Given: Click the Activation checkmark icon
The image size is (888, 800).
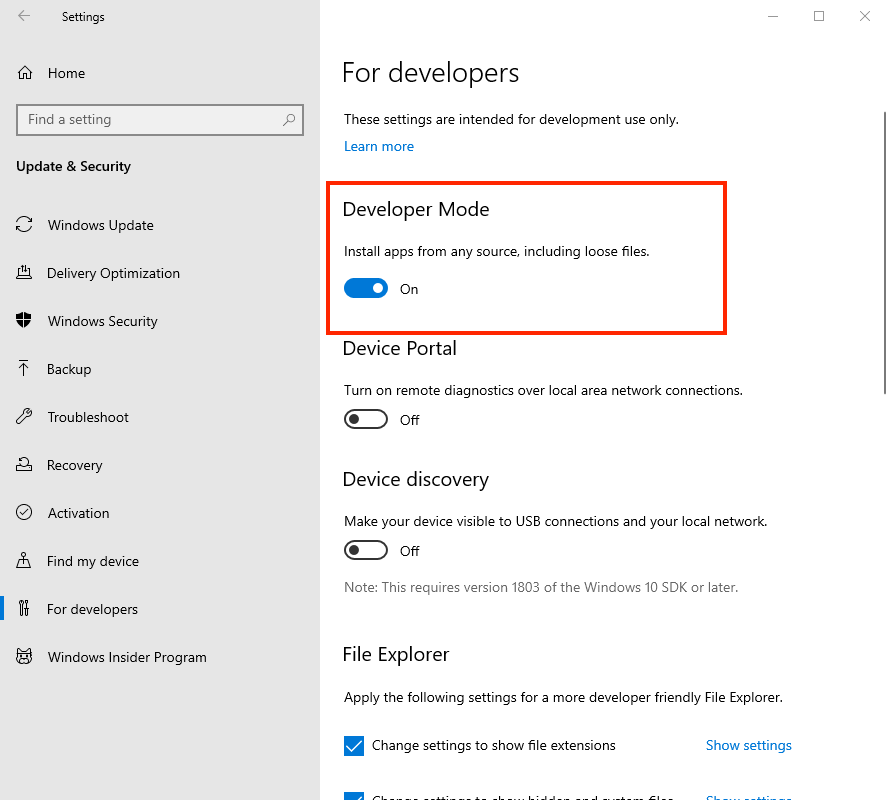Looking at the screenshot, I should tap(24, 512).
